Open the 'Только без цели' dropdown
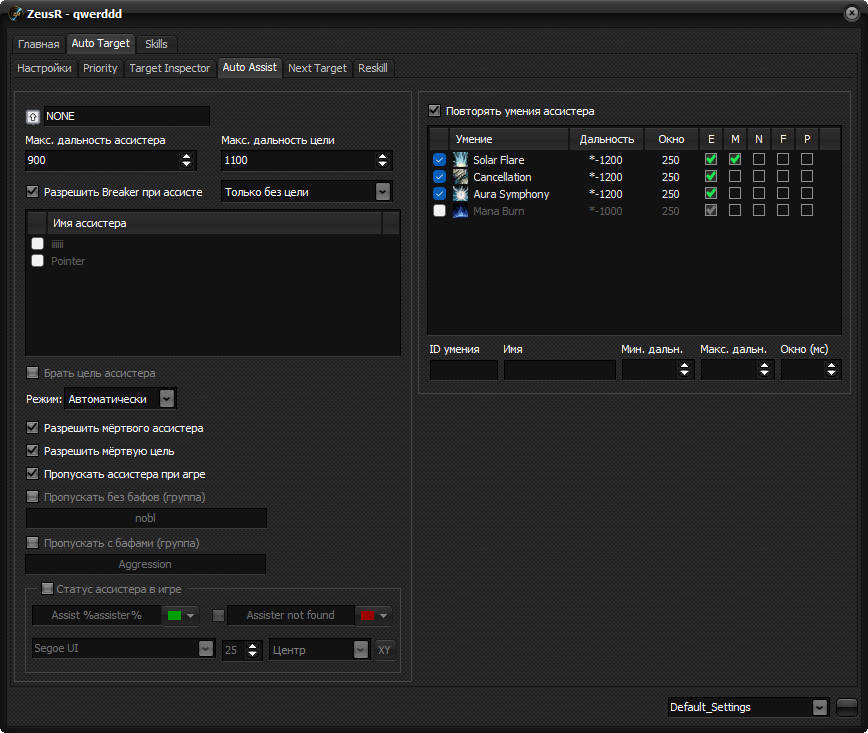The width and height of the screenshot is (868, 733). pos(383,192)
